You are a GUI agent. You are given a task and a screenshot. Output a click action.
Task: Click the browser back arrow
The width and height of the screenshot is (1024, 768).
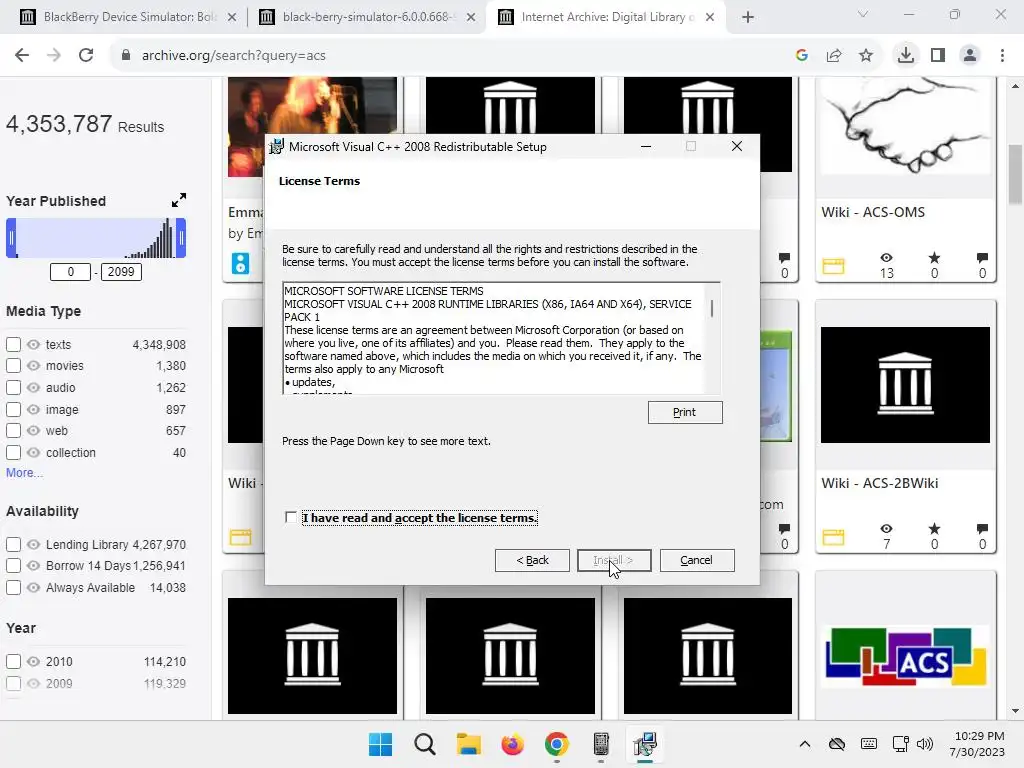(x=22, y=56)
